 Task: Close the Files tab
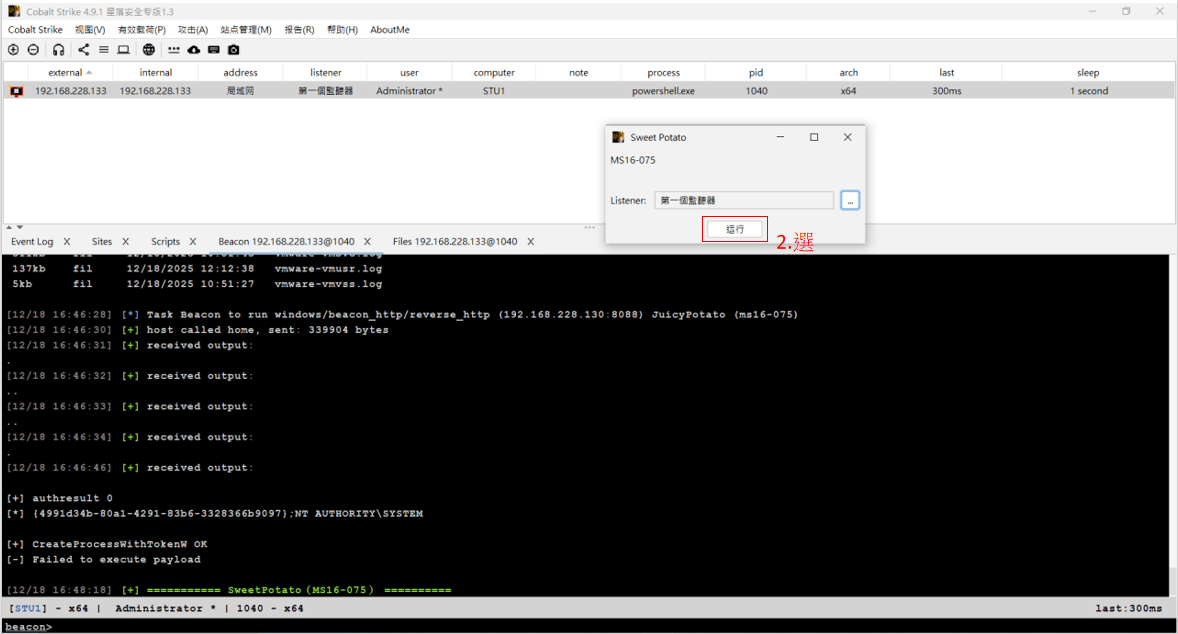pos(530,242)
